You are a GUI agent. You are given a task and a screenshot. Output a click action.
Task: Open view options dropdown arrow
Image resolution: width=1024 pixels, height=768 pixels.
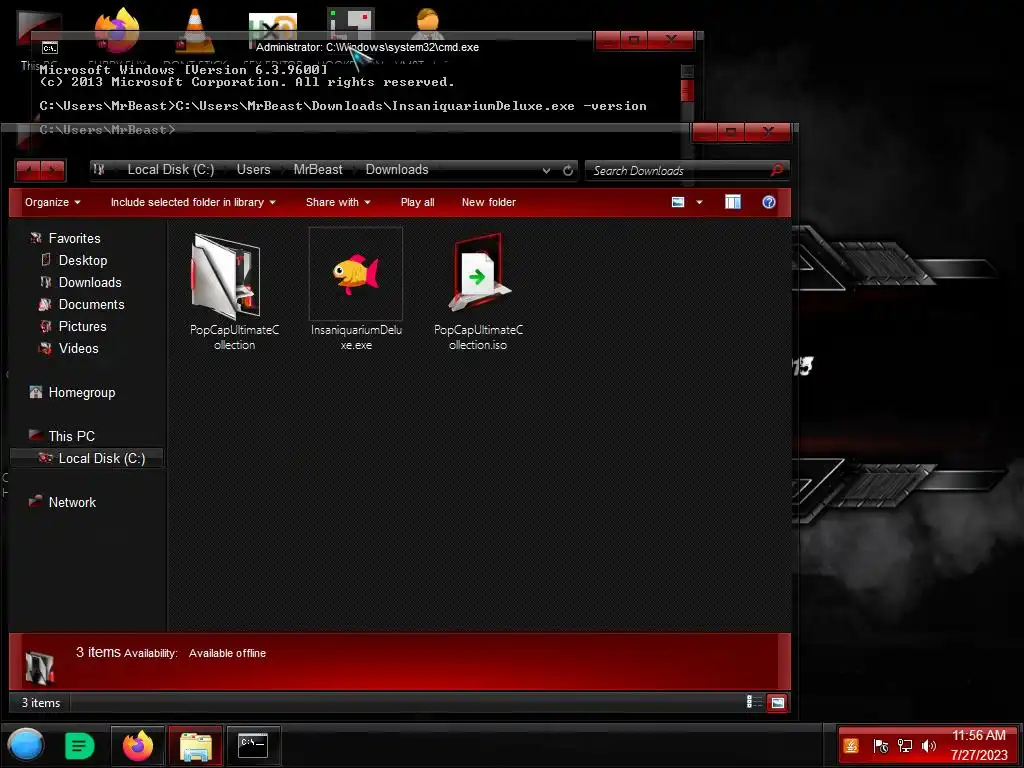699,202
